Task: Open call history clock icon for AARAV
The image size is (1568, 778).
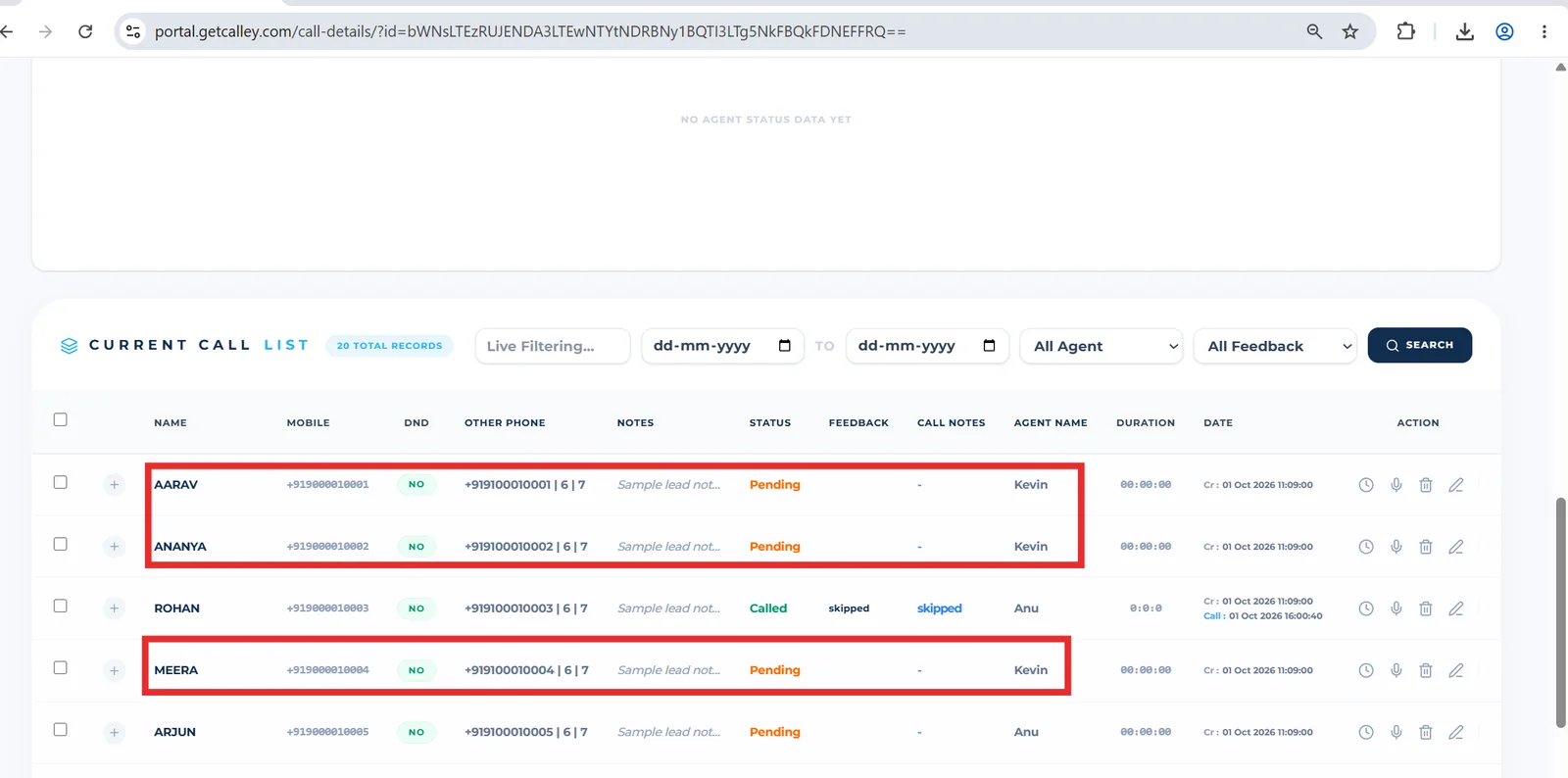Action: (x=1366, y=485)
